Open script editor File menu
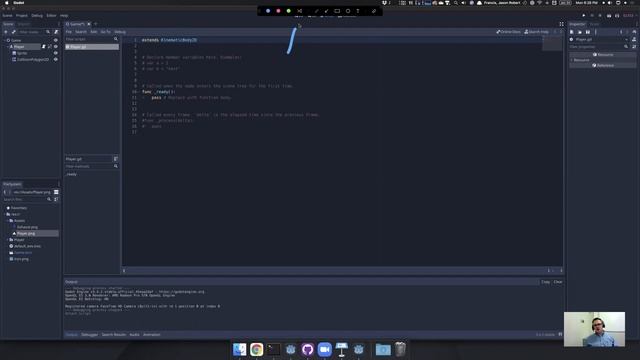 click(x=69, y=32)
